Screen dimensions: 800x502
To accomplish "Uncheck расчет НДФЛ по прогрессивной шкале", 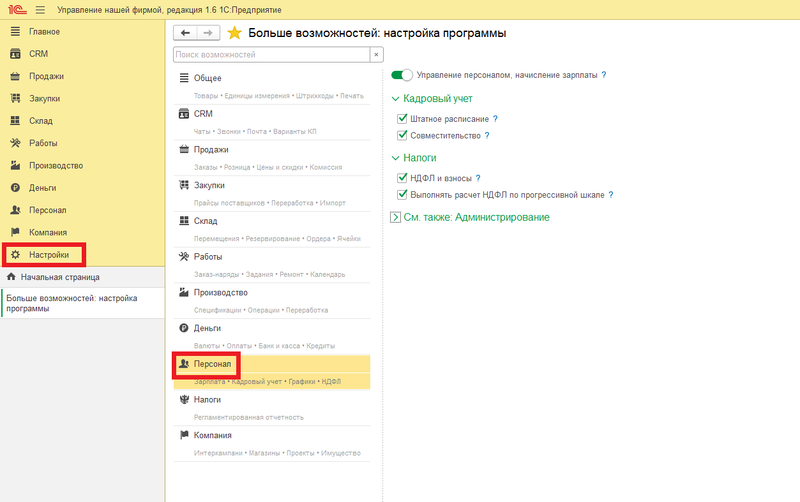I will pos(402,194).
